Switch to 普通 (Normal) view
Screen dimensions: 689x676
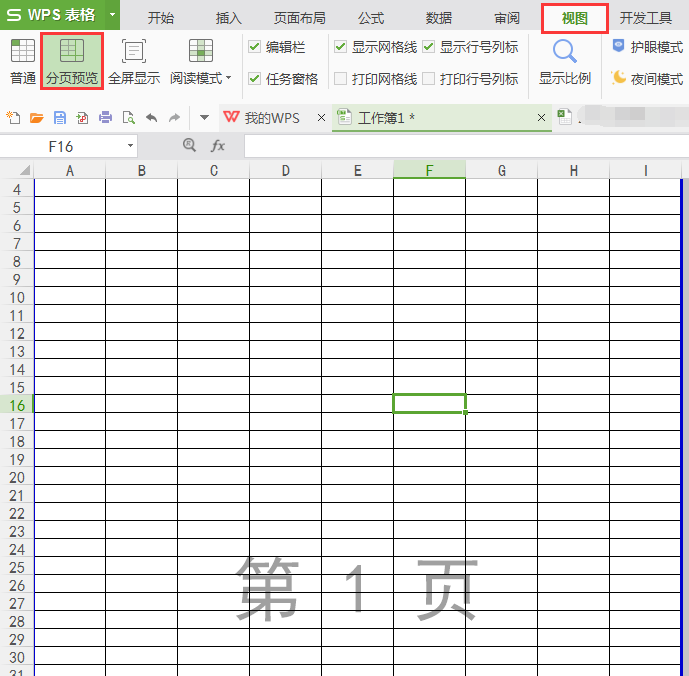tap(22, 61)
